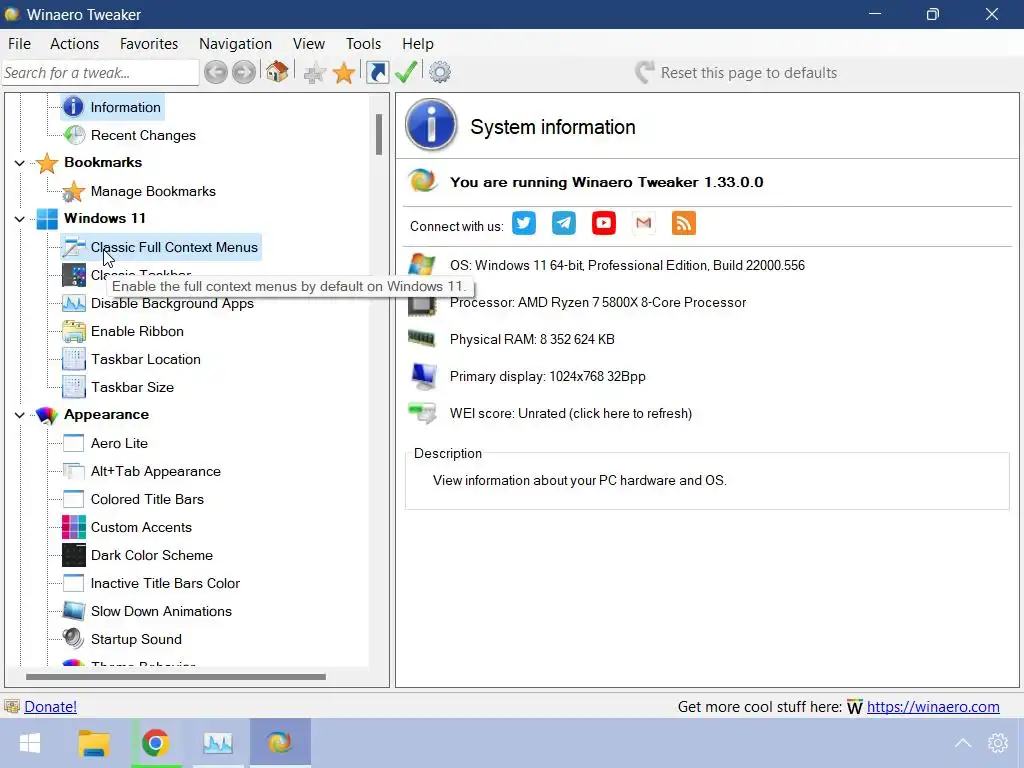The image size is (1024, 768).
Task: Apply changes with the green checkmark icon
Action: [x=406, y=72]
